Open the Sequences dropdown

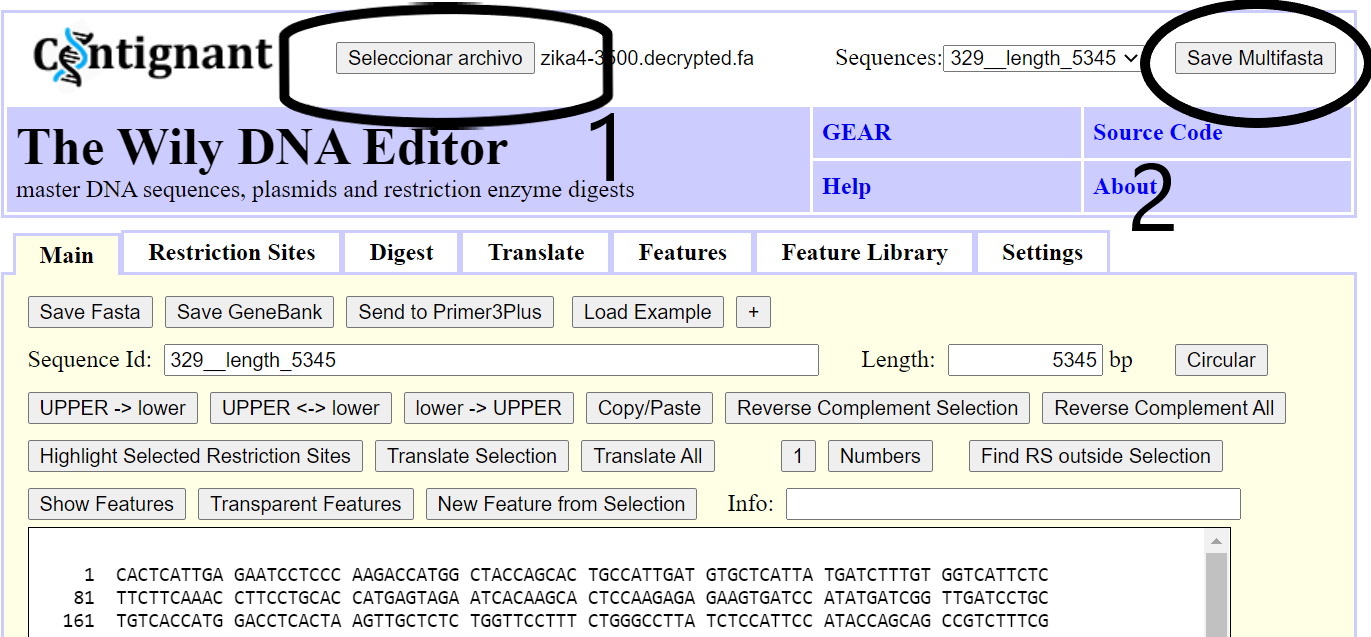[x=1042, y=58]
